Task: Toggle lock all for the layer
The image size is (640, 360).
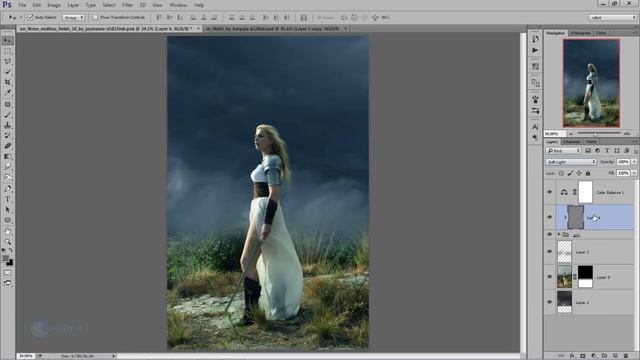Action: [588, 173]
